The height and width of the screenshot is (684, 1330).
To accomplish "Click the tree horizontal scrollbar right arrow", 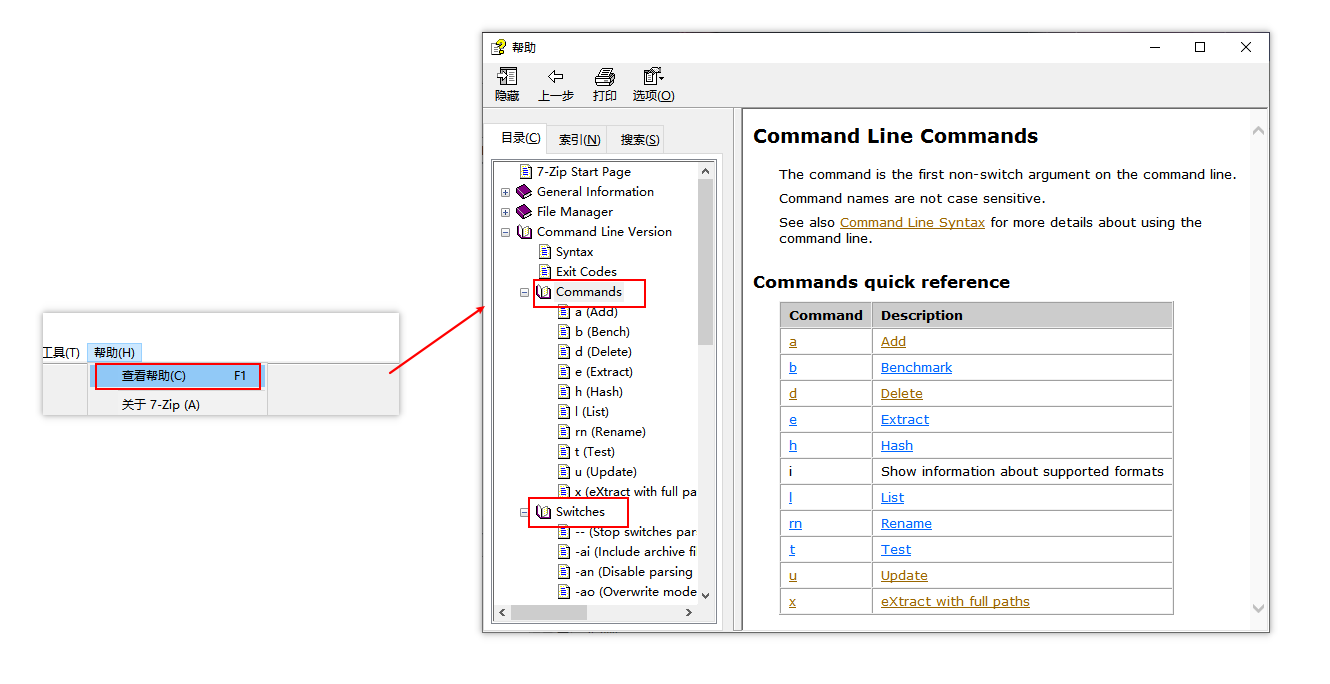I will (x=688, y=612).
